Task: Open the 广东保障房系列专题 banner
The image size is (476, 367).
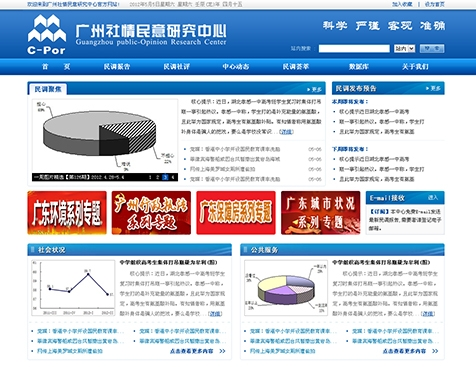Action: click(x=236, y=213)
